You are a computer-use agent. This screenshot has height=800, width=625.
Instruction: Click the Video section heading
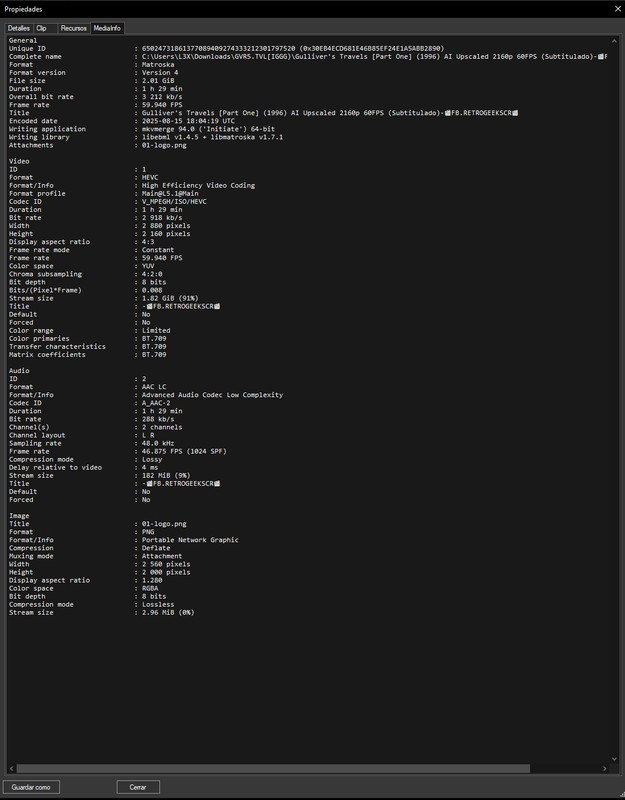click(19, 161)
